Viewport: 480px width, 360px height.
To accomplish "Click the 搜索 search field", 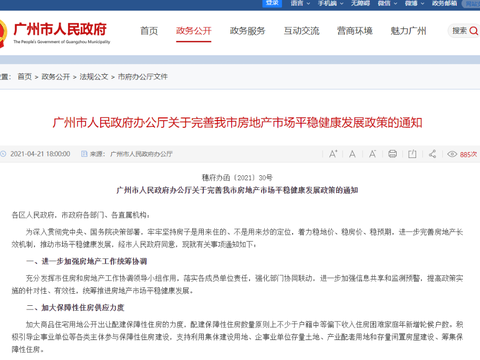I will click(x=464, y=31).
